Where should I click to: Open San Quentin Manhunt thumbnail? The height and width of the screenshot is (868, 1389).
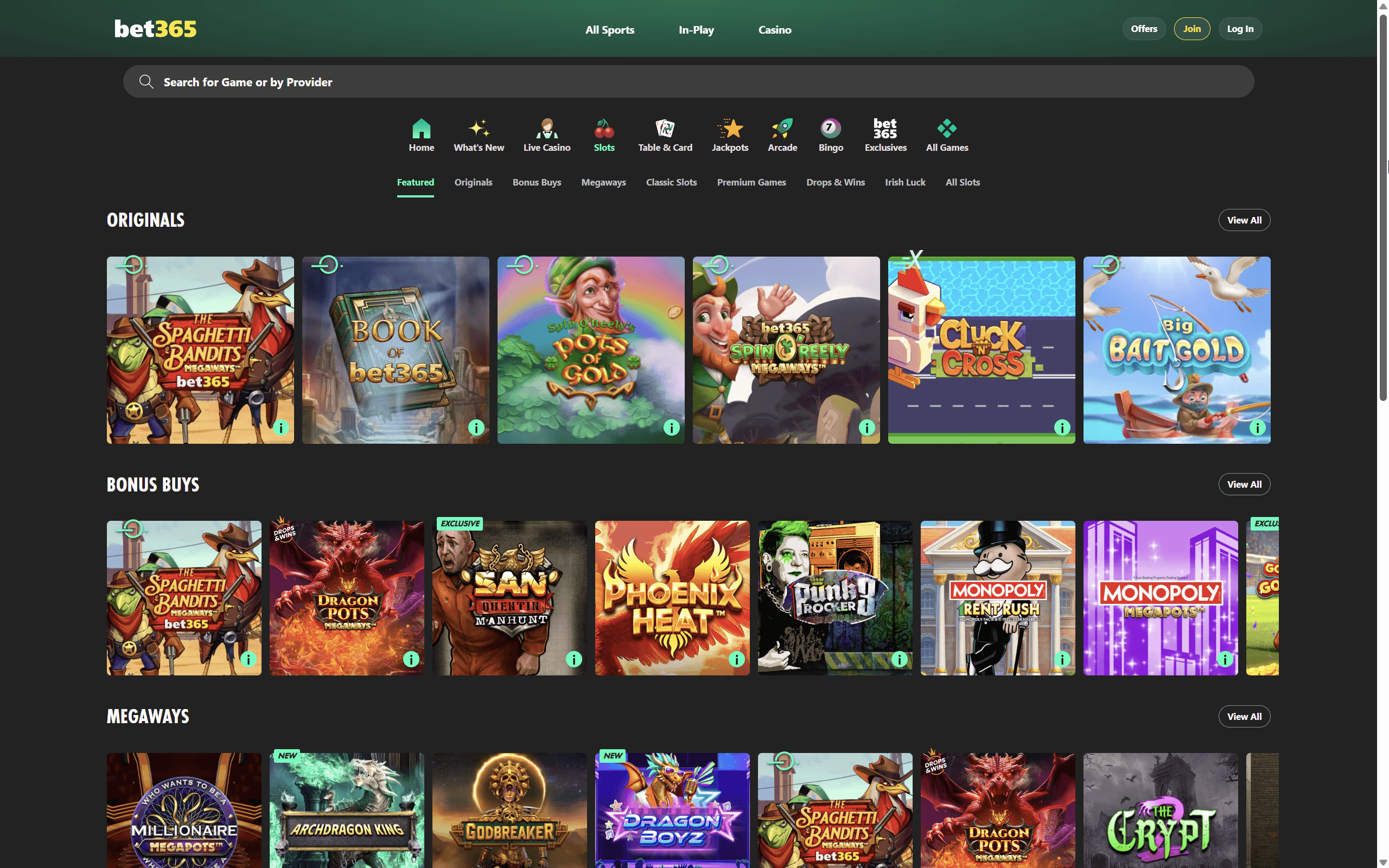[509, 598]
